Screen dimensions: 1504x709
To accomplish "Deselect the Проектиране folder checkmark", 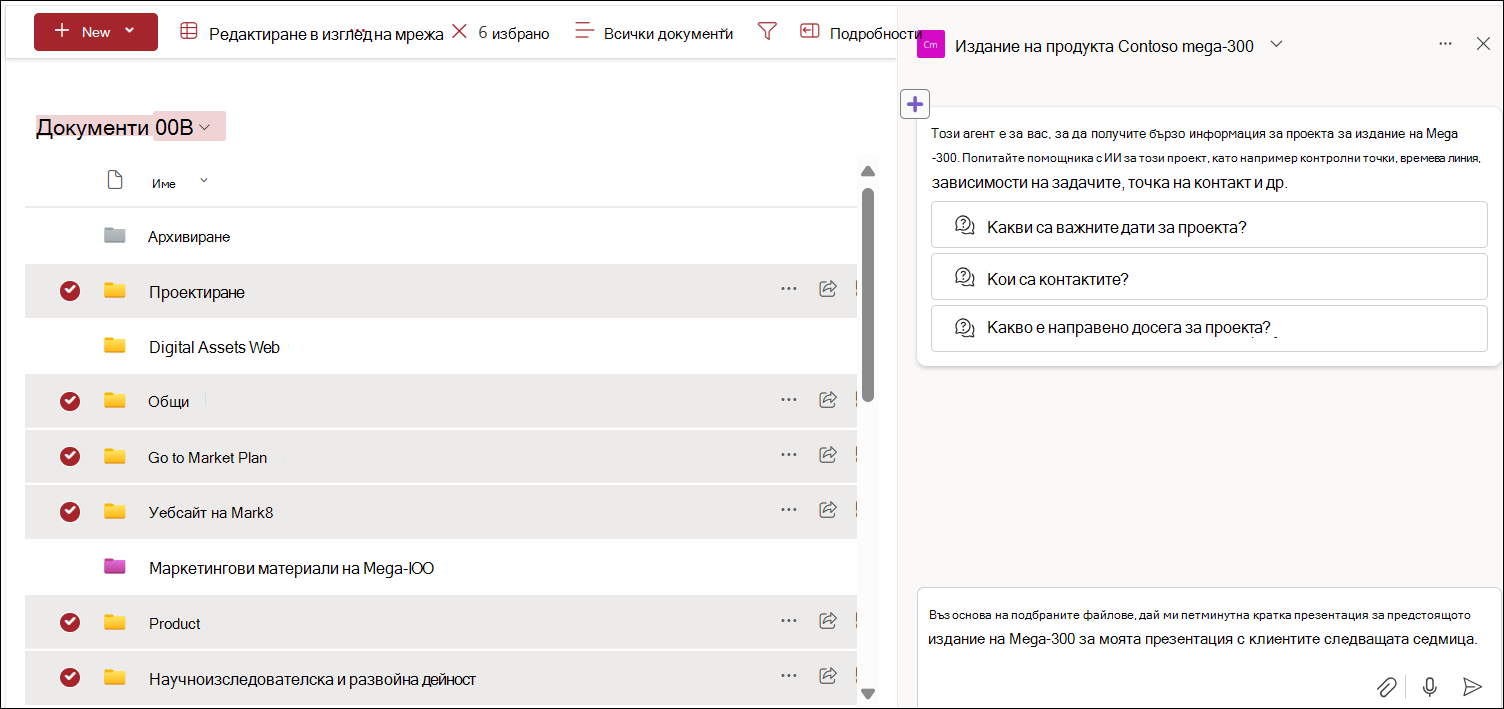I will (x=70, y=291).
